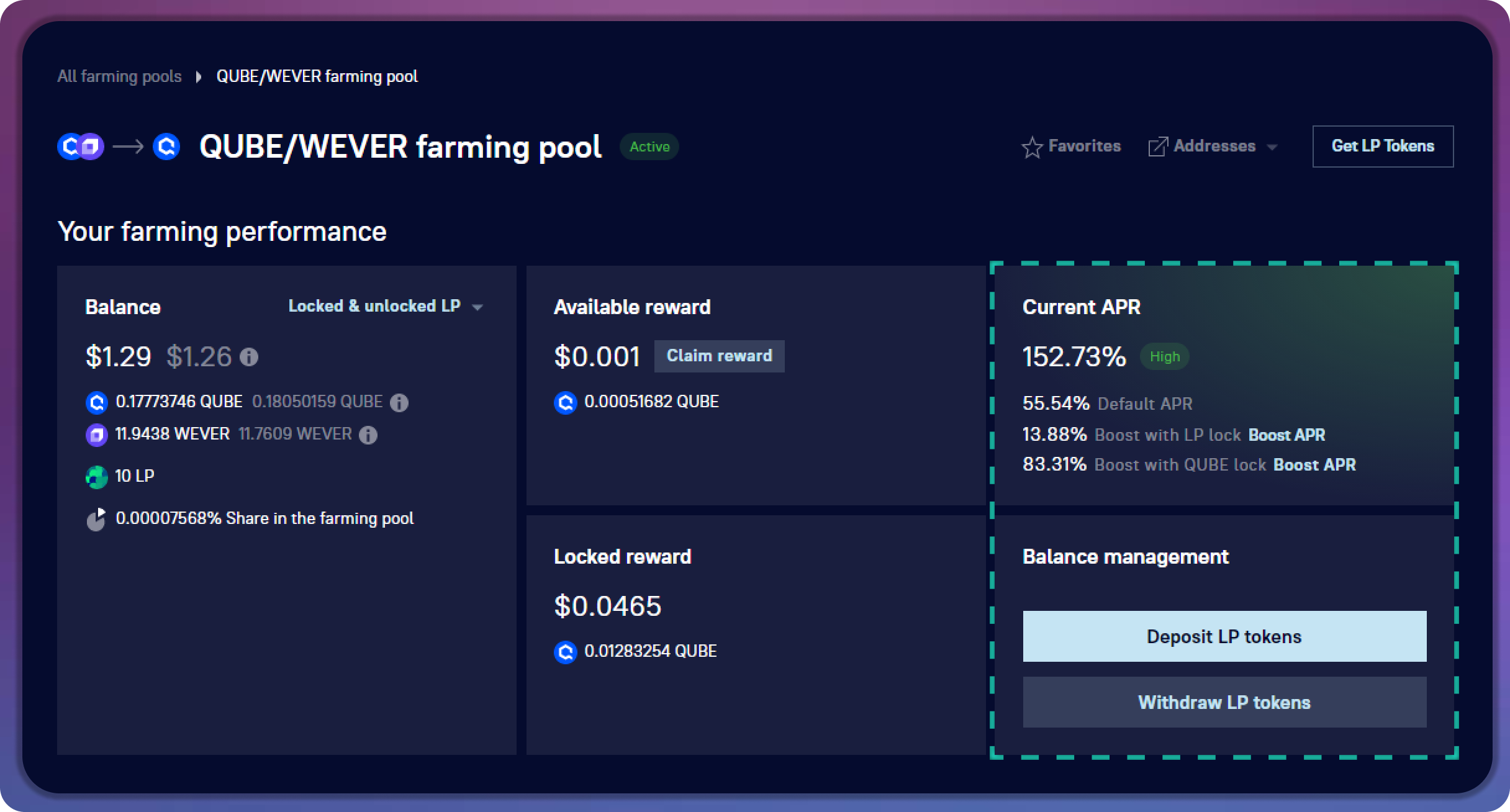Click the Addresses external link icon
The height and width of the screenshot is (812, 1510).
(x=1157, y=147)
